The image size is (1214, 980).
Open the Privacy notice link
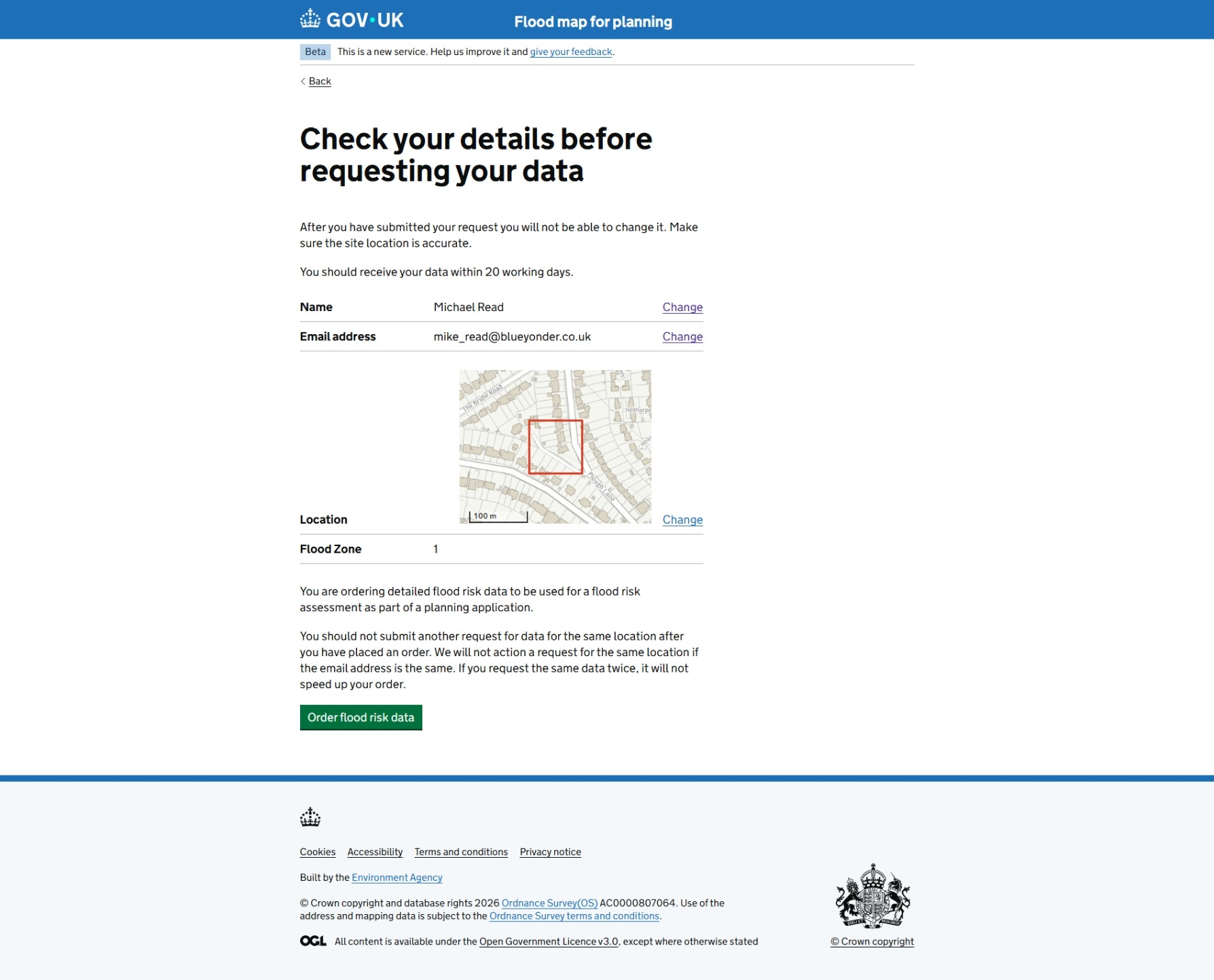point(550,852)
